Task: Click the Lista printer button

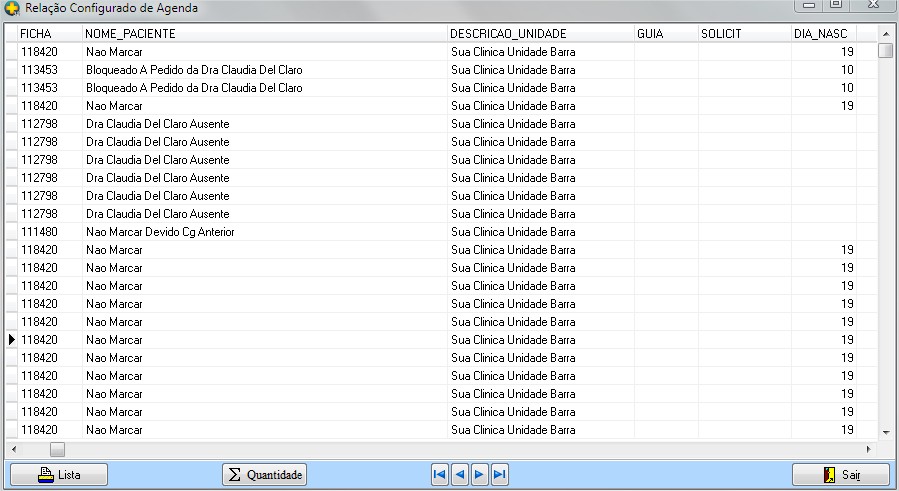Action: pyautogui.click(x=59, y=474)
